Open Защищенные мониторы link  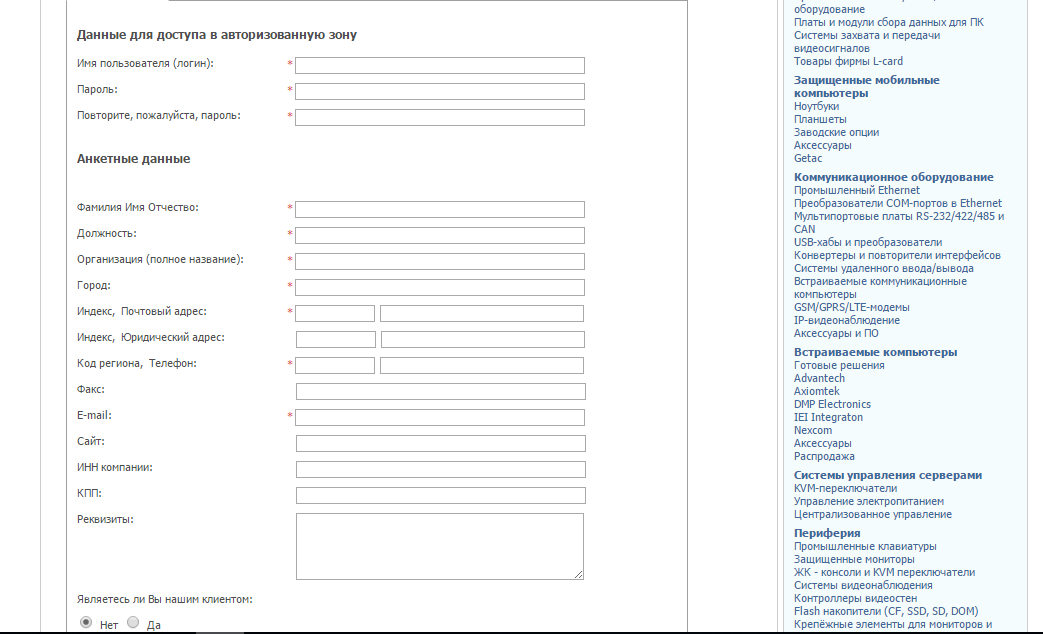coord(854,559)
